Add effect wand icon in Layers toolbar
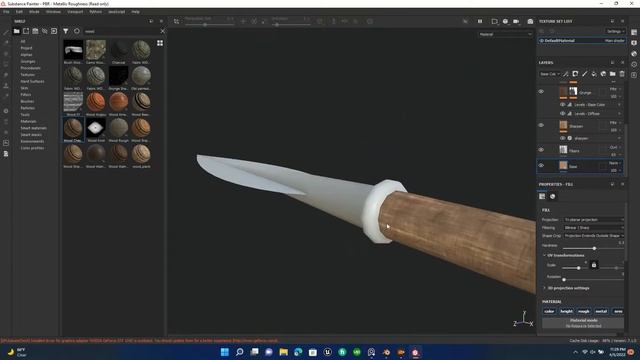The image size is (640, 360). (566, 74)
